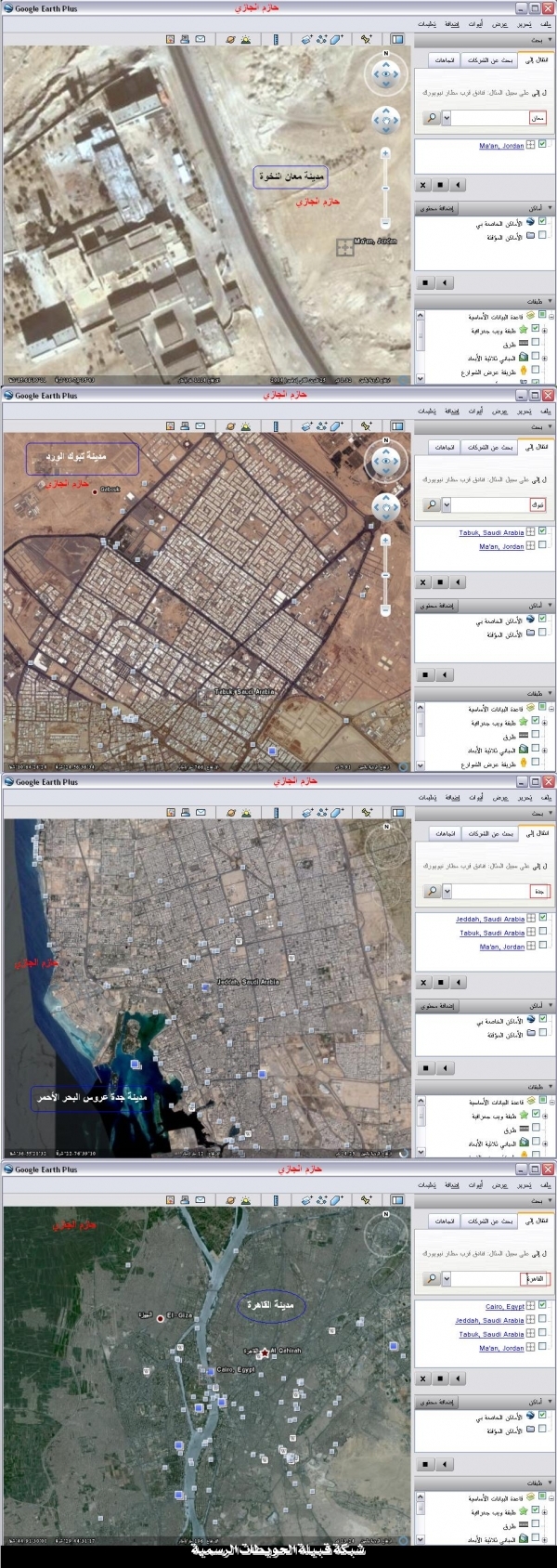The height and width of the screenshot is (1568, 557).
Task: Collapse the أماكن places panel in Ma'an window
Action: coord(550,209)
